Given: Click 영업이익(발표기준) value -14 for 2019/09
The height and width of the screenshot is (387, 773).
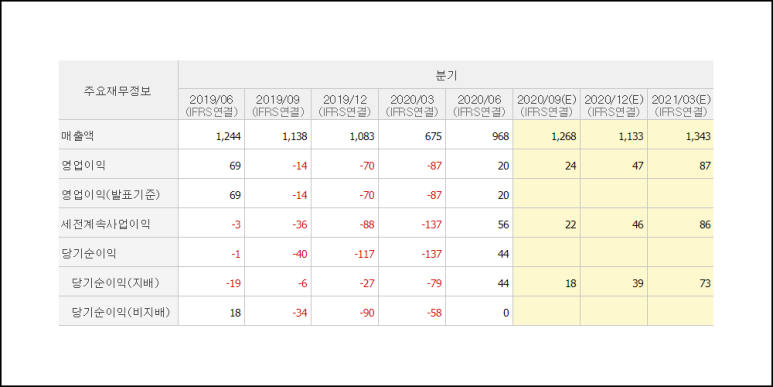Looking at the screenshot, I should [299, 195].
